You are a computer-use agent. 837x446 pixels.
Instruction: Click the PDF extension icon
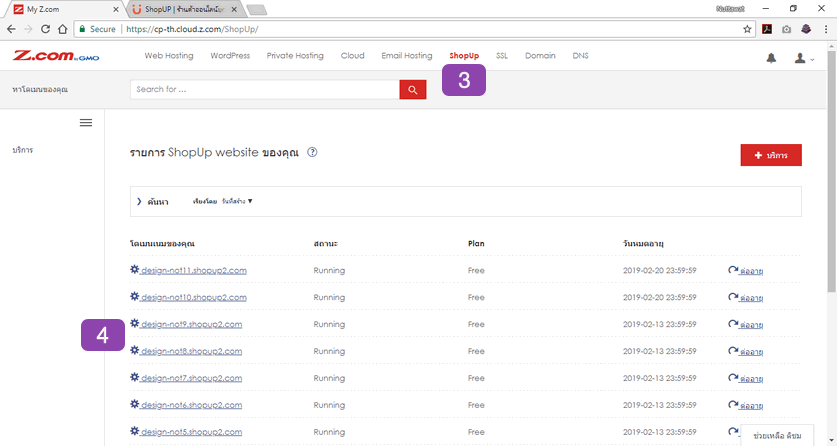point(767,29)
